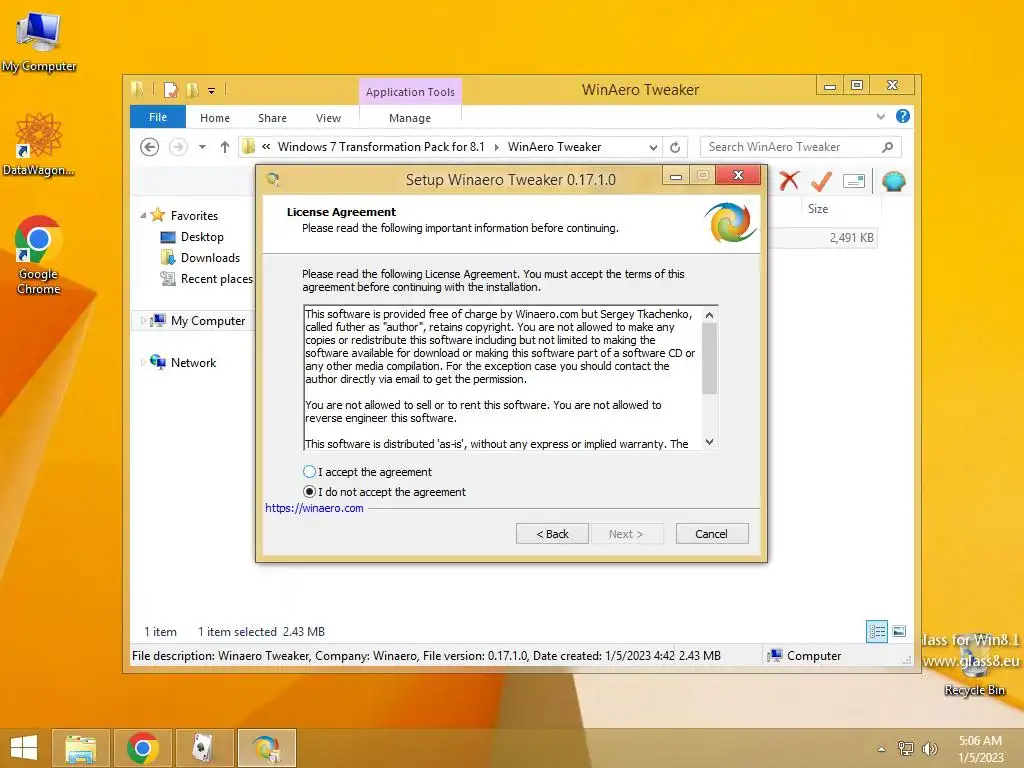Open Explorer help question mark
This screenshot has width=1024, height=768.
[x=903, y=116]
